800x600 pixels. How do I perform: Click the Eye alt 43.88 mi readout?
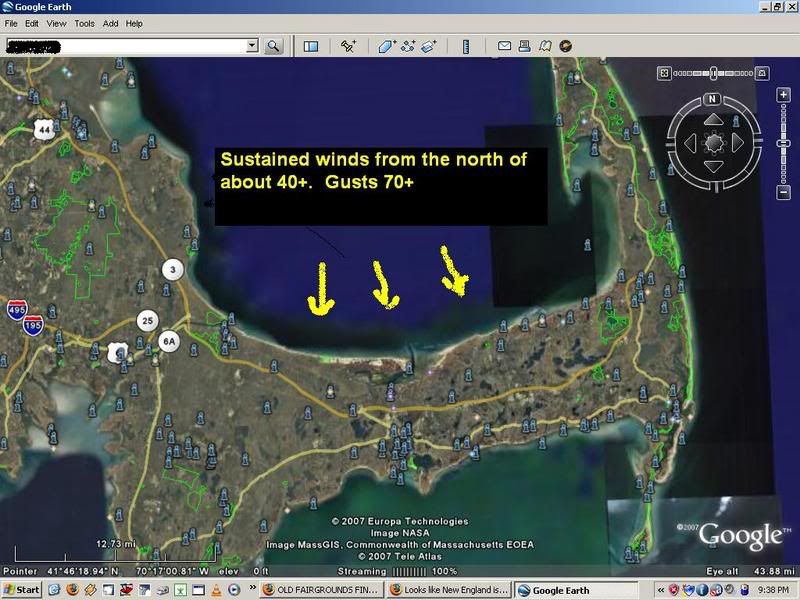[x=751, y=571]
